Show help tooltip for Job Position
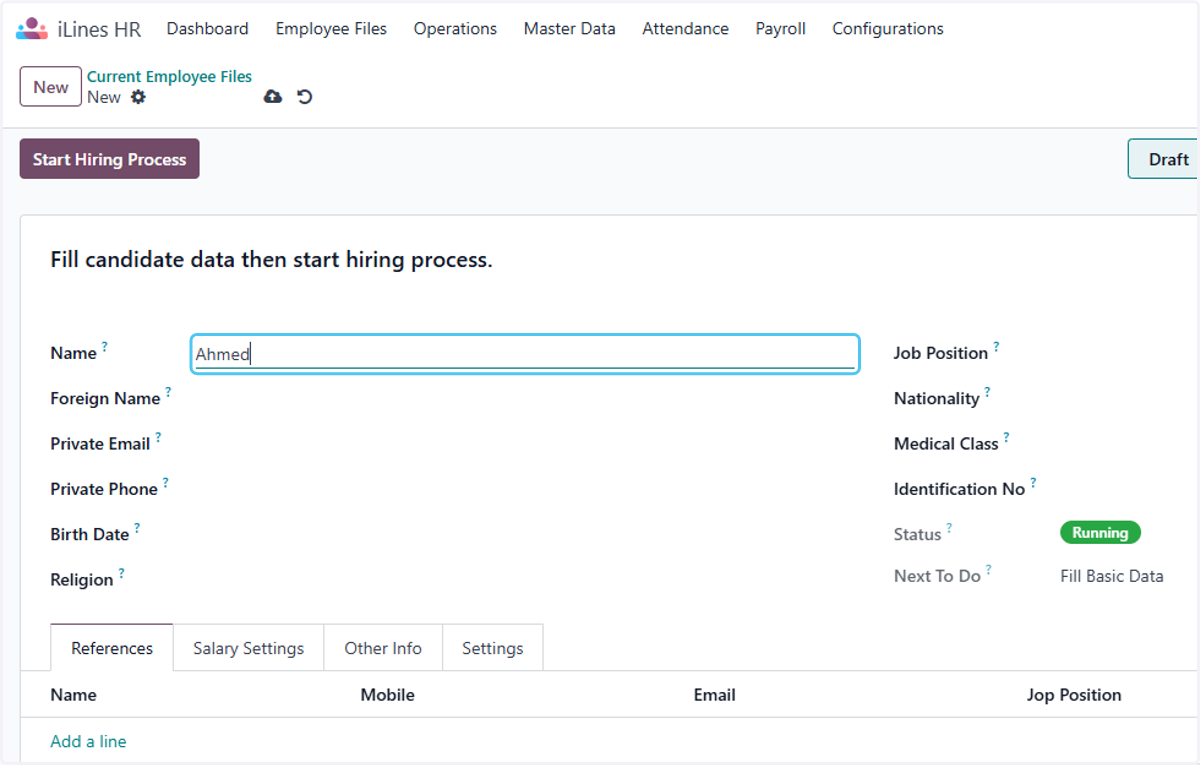Viewport: 1200px width, 765px height. [996, 347]
